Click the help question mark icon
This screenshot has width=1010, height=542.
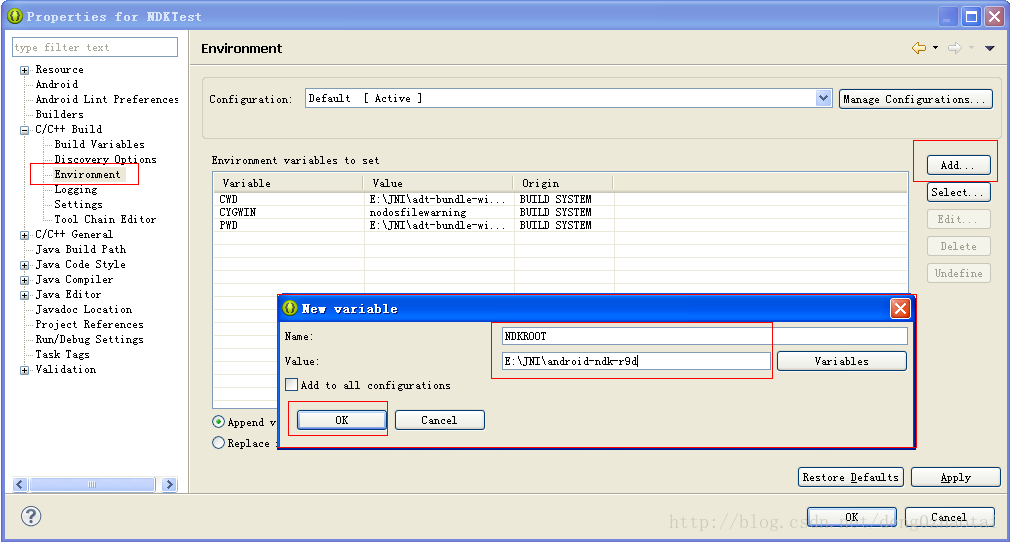(x=31, y=516)
